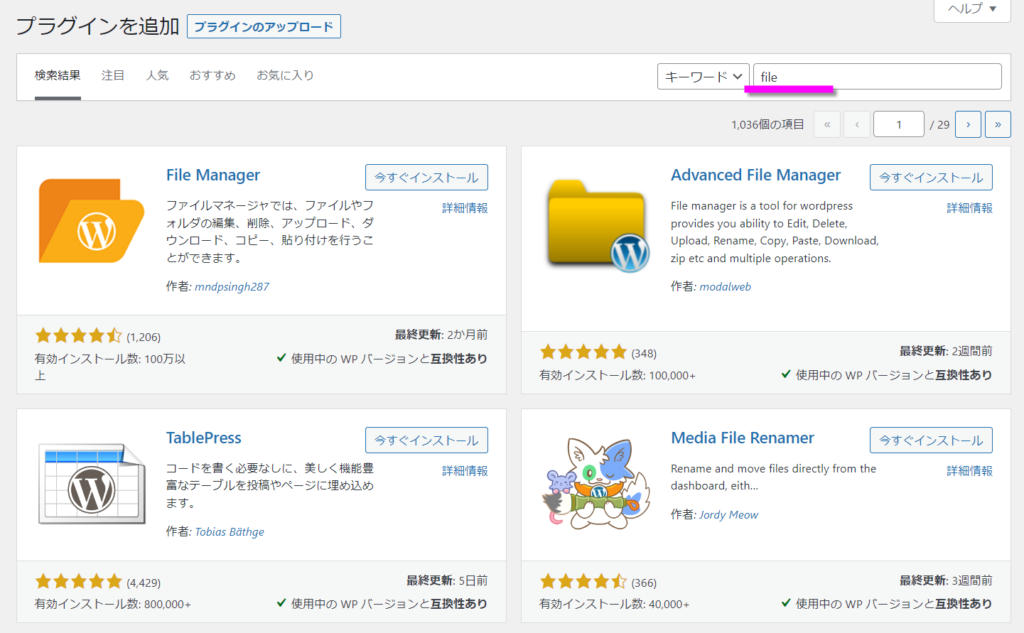This screenshot has width=1024, height=633.
Task: Click the current page number field
Action: pos(899,124)
